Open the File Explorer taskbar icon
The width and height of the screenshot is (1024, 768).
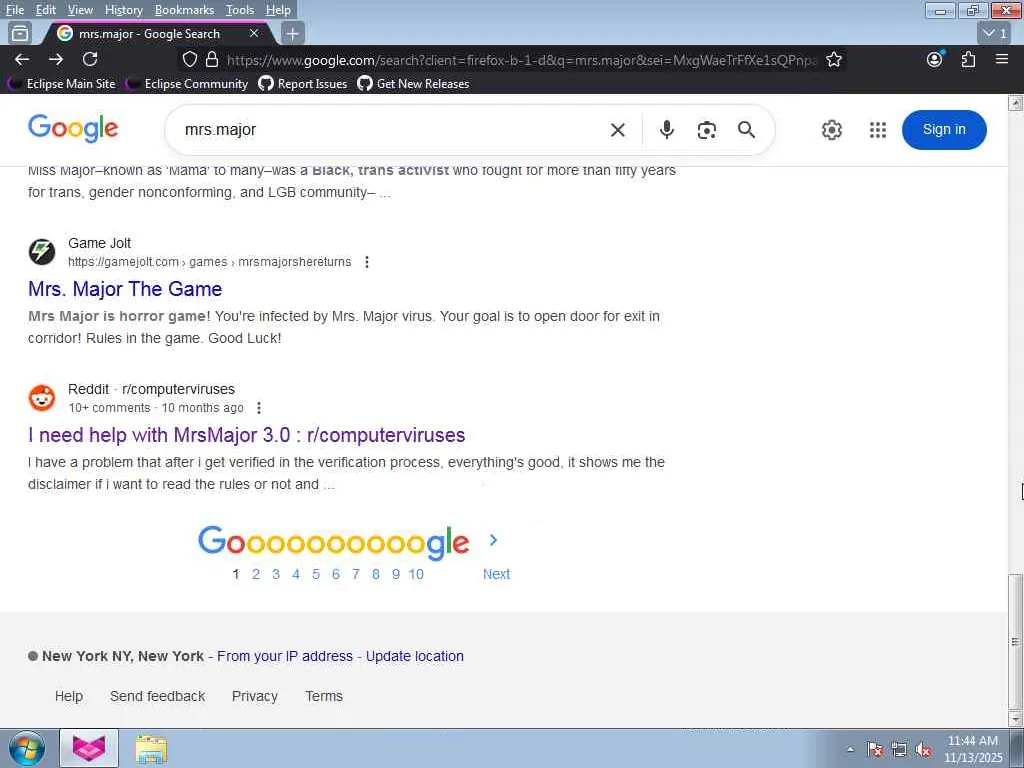[x=151, y=749]
